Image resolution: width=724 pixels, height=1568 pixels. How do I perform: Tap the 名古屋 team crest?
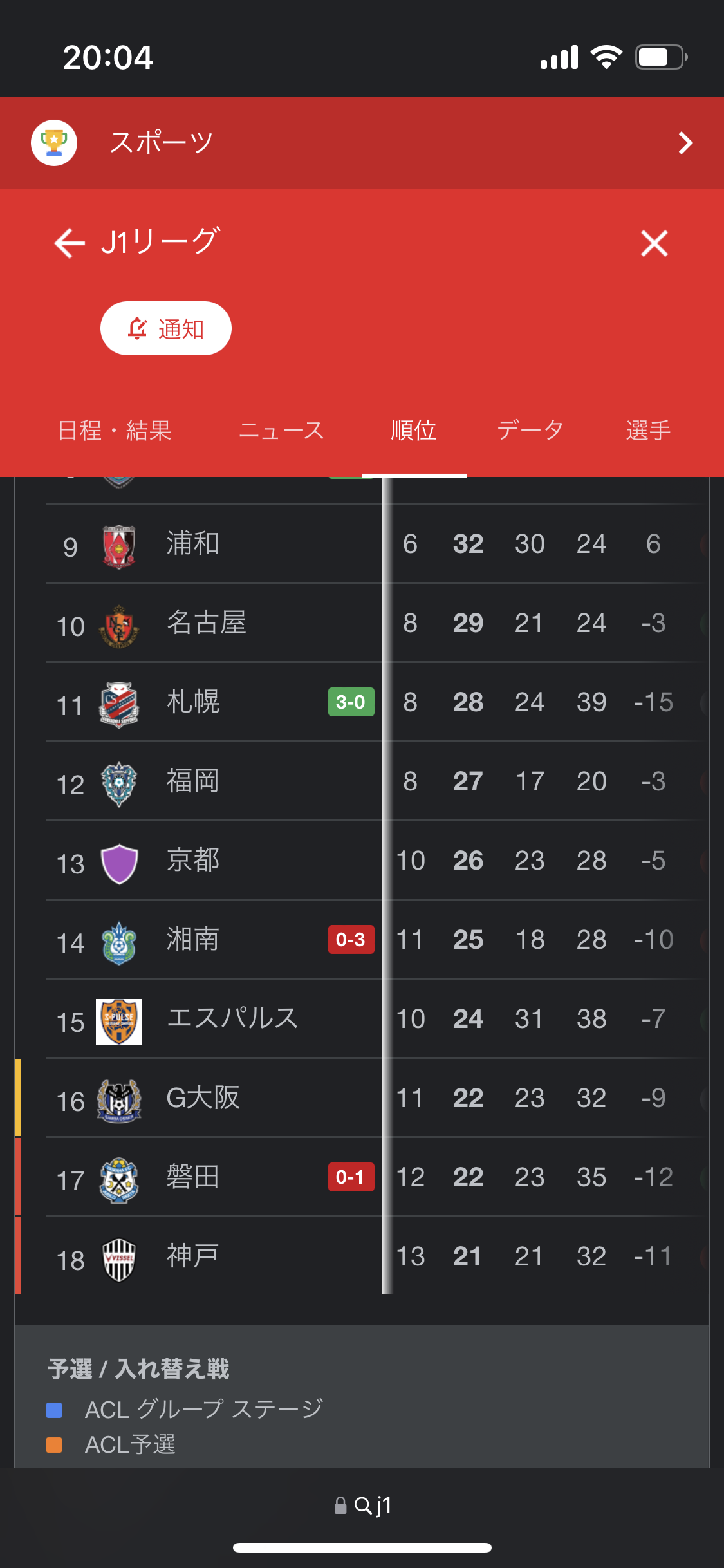click(x=119, y=625)
